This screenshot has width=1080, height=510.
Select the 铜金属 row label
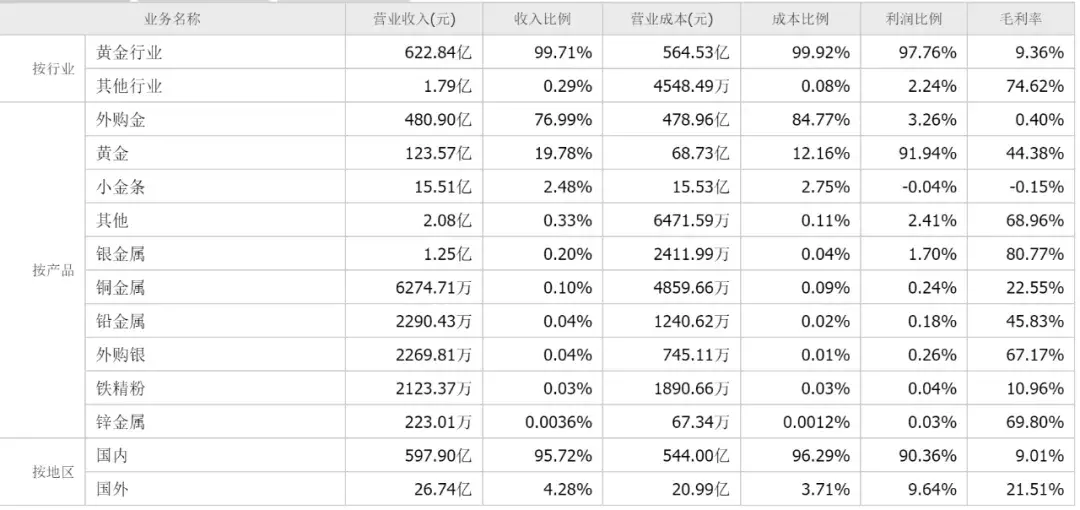pos(121,287)
